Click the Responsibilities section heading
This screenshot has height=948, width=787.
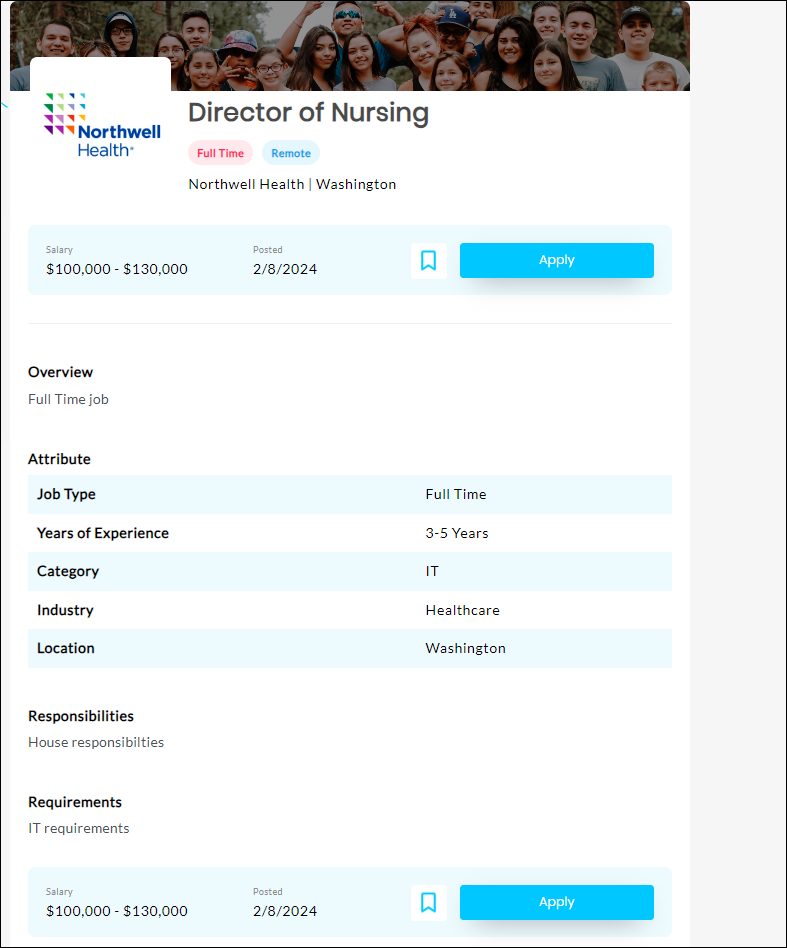click(81, 716)
